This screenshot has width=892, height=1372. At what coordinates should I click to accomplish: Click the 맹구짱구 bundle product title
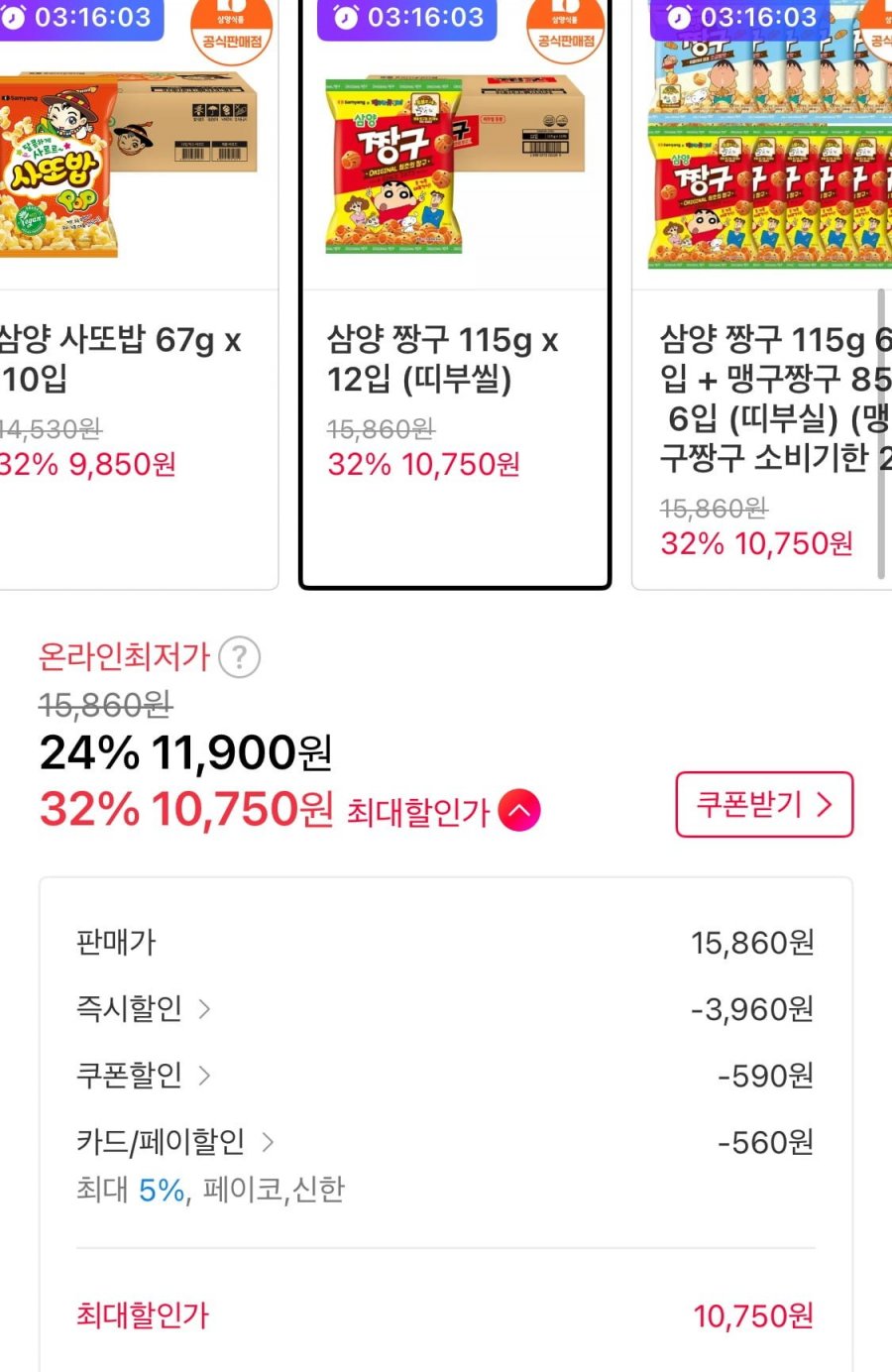click(x=775, y=399)
